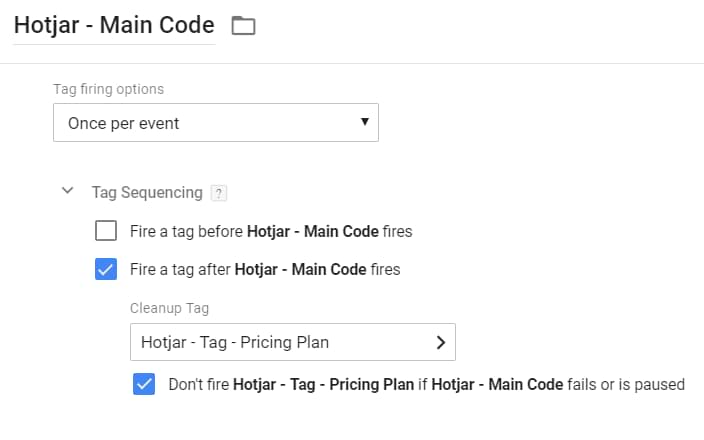Viewport: 704px width, 440px height.
Task: Click bold 'Pricing Plan' in Don't fire label
Action: 372,384
